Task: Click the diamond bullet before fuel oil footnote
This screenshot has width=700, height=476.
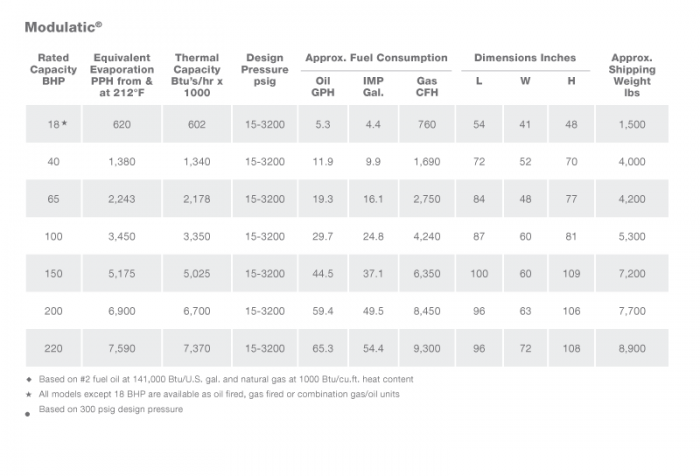Action: [29, 380]
